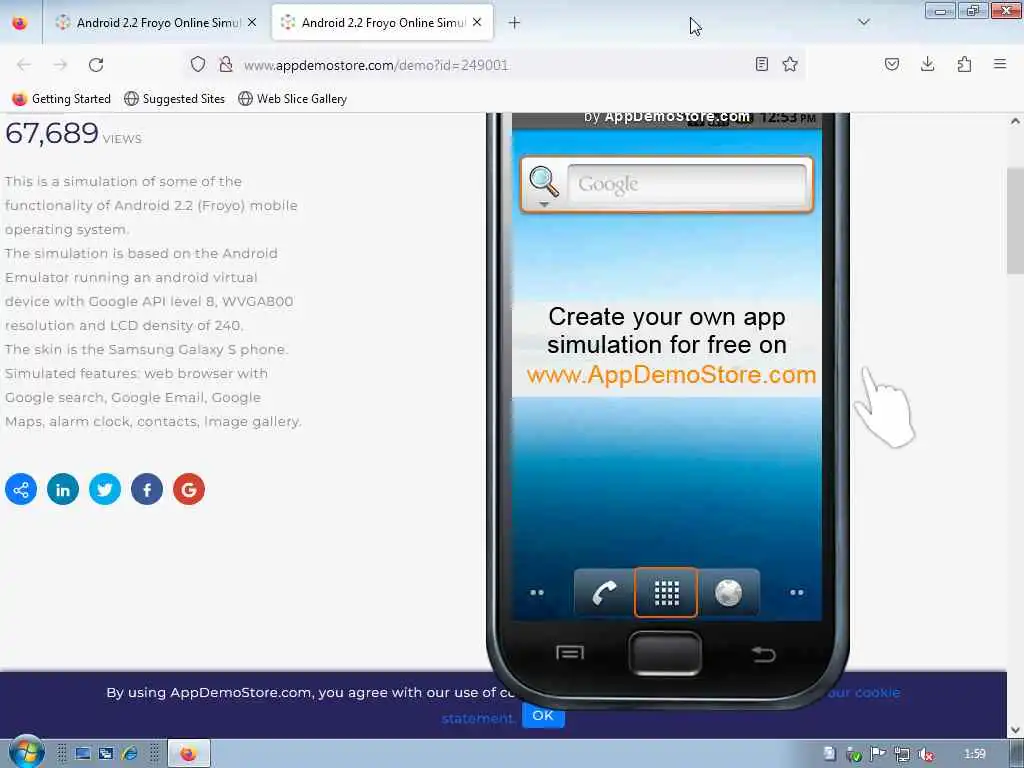The image size is (1024, 768).
Task: Launch the browser globe icon on phone
Action: (x=728, y=593)
